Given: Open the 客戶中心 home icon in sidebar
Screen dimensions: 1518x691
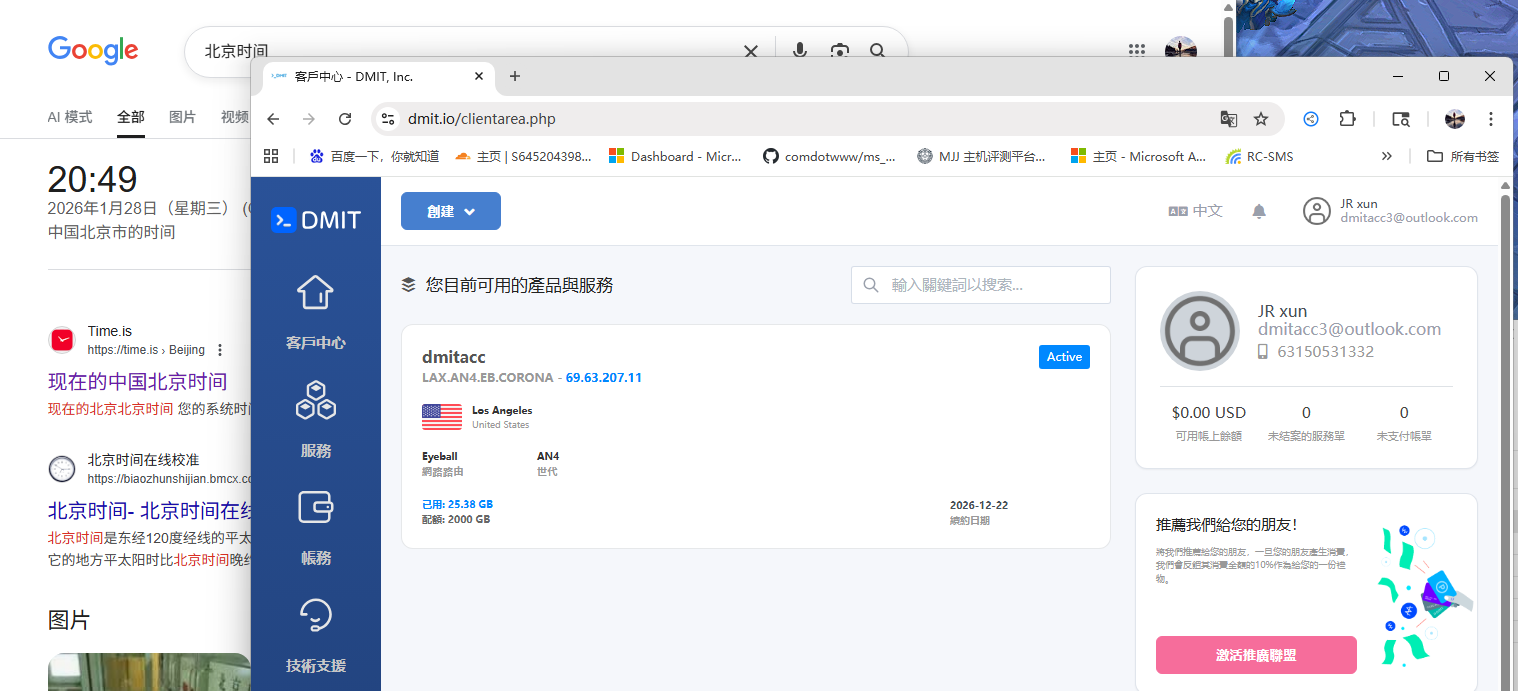Looking at the screenshot, I should click(315, 293).
